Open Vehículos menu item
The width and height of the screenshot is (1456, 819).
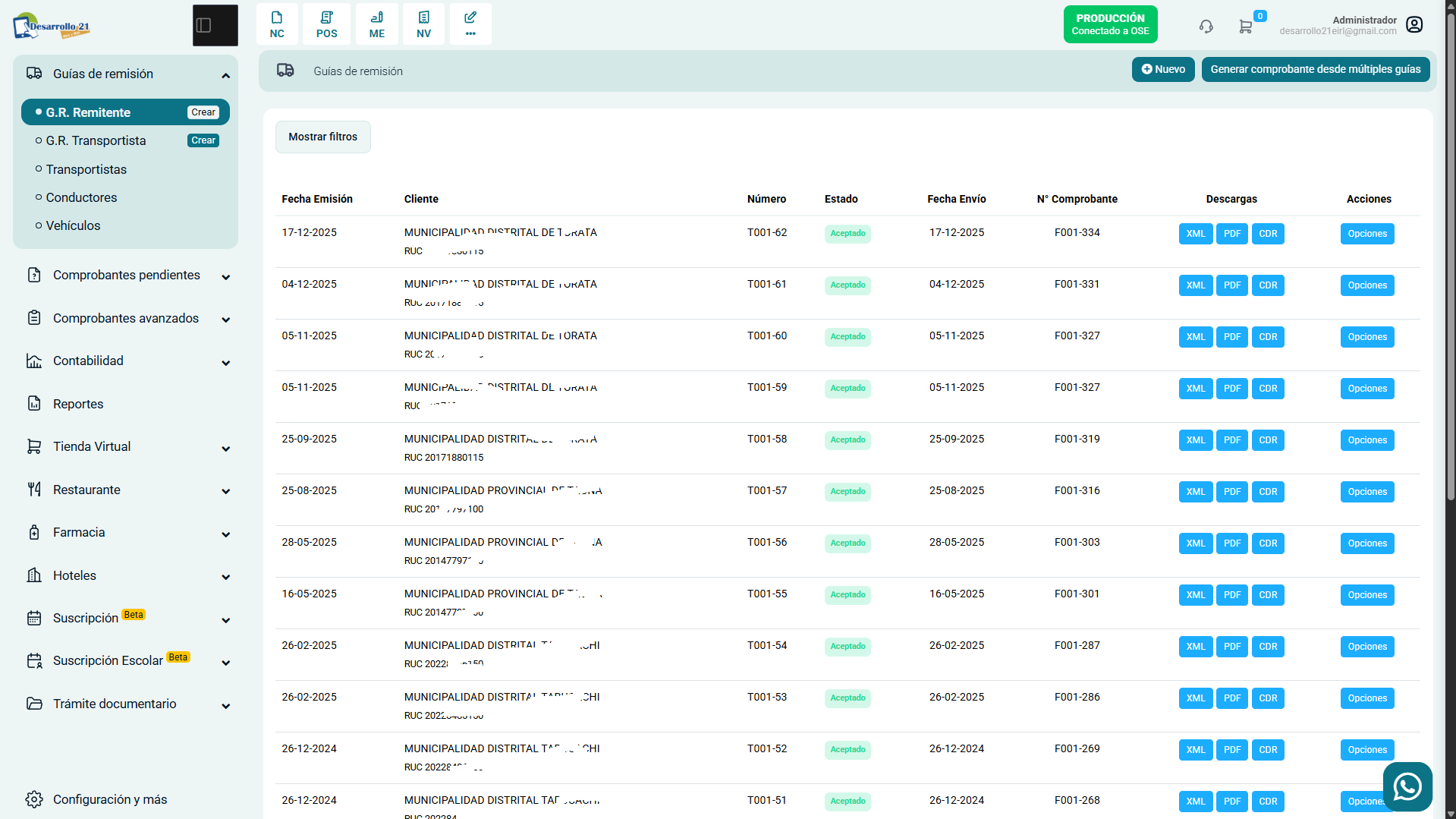[x=73, y=225]
